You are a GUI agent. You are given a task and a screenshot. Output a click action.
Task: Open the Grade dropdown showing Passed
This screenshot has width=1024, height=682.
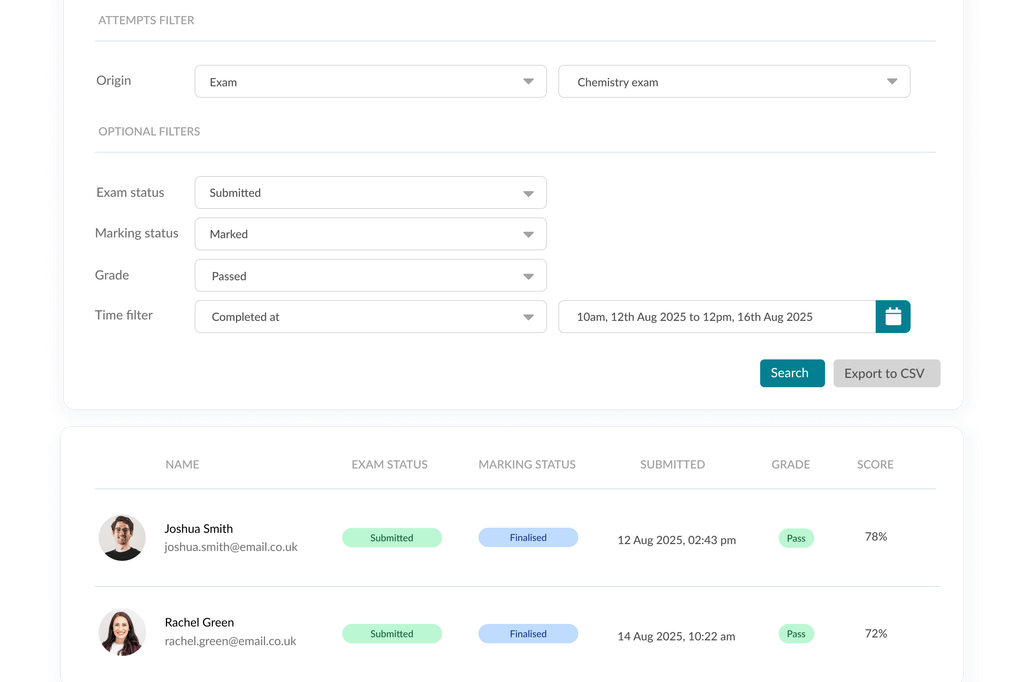tap(370, 275)
